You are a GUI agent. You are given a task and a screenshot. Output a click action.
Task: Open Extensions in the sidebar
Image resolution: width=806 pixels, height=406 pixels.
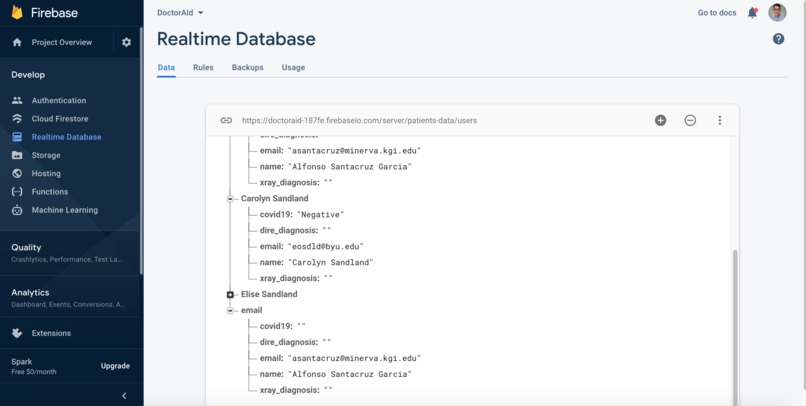tap(51, 333)
